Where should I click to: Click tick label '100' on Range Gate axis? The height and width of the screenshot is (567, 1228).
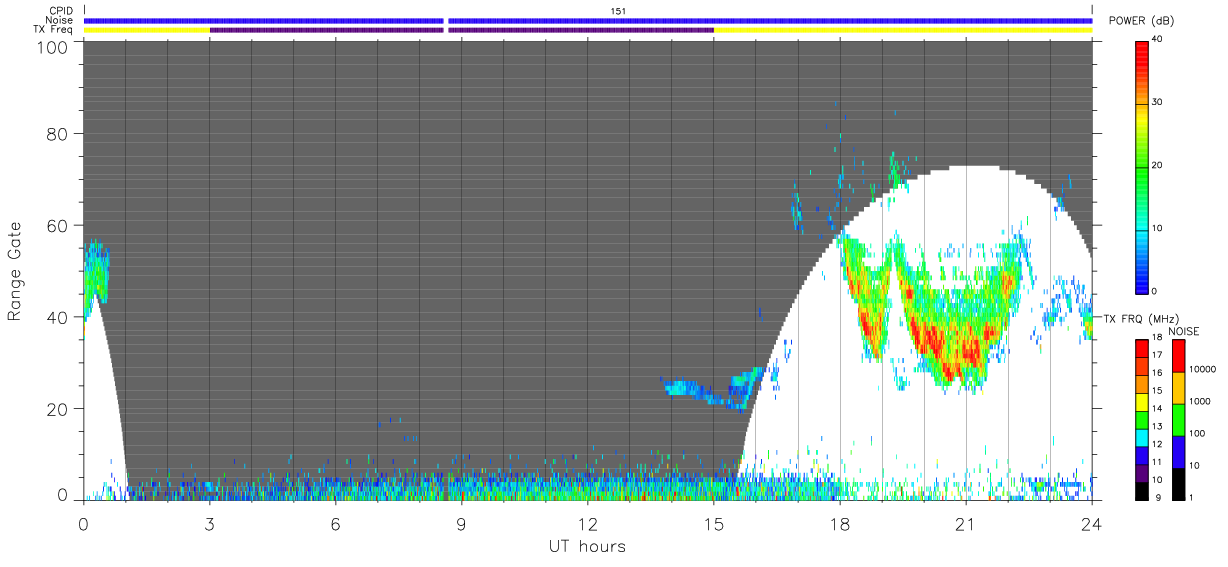(53, 47)
